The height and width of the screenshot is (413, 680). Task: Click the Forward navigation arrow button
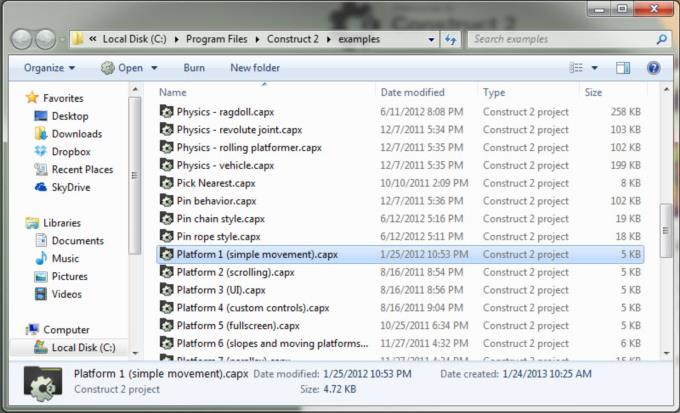pos(46,39)
